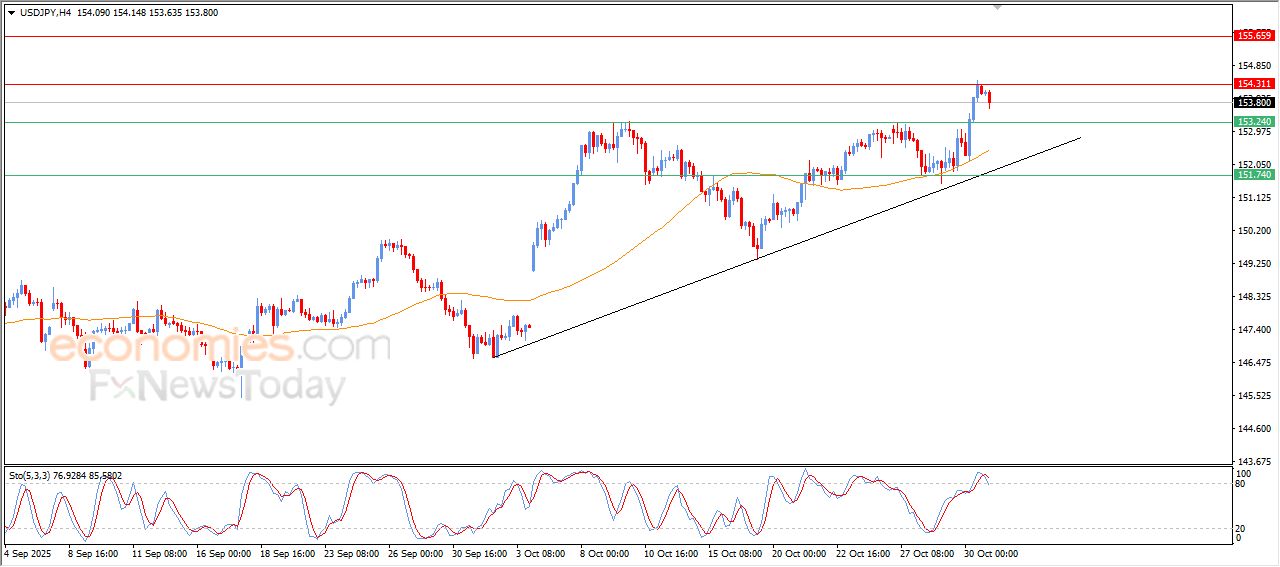Click the 154.850 price scale value
The image size is (1280, 567).
click(x=1254, y=66)
